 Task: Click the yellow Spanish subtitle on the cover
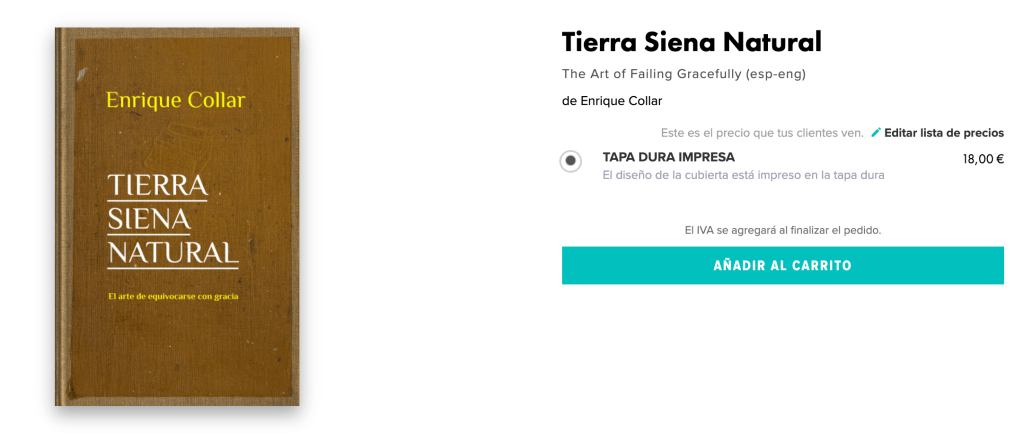(x=173, y=296)
